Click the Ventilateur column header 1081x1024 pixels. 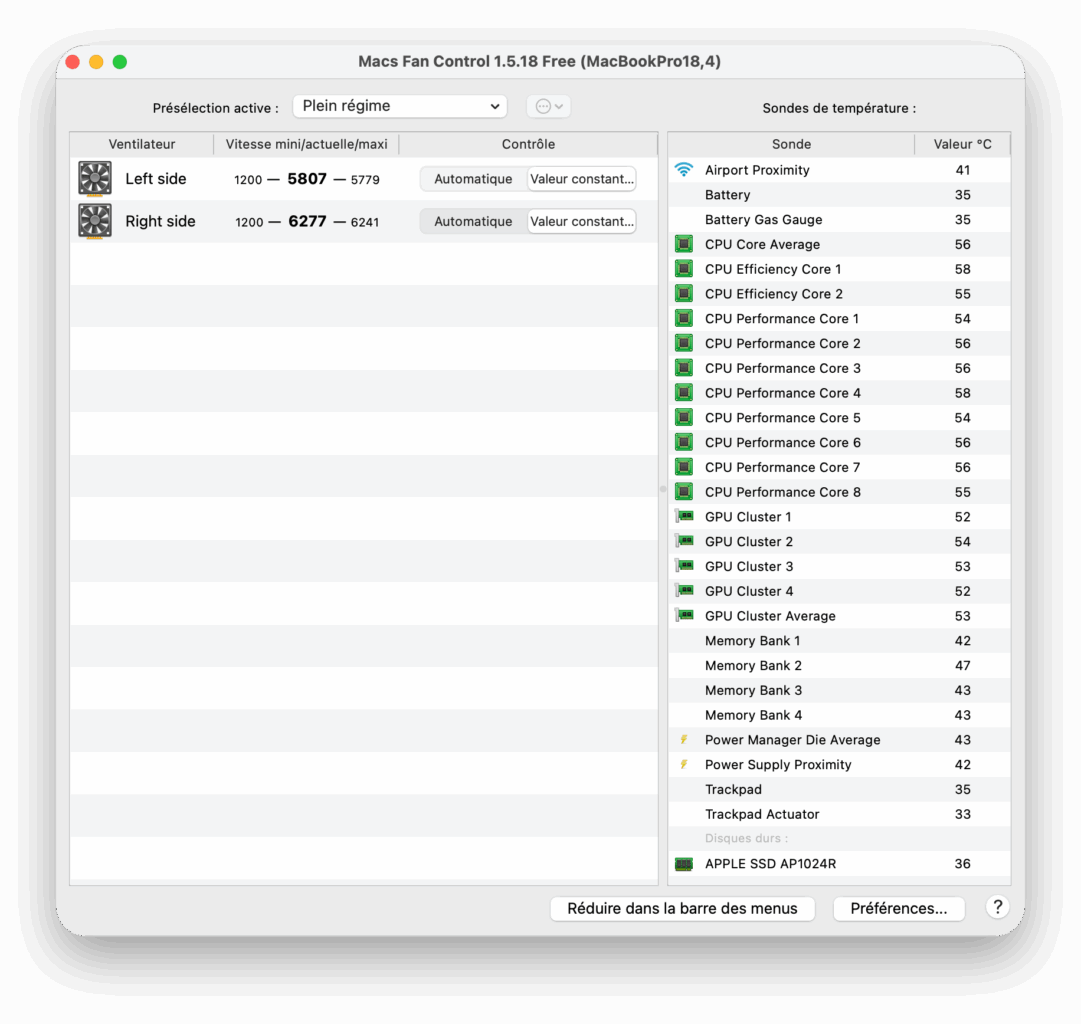click(142, 144)
